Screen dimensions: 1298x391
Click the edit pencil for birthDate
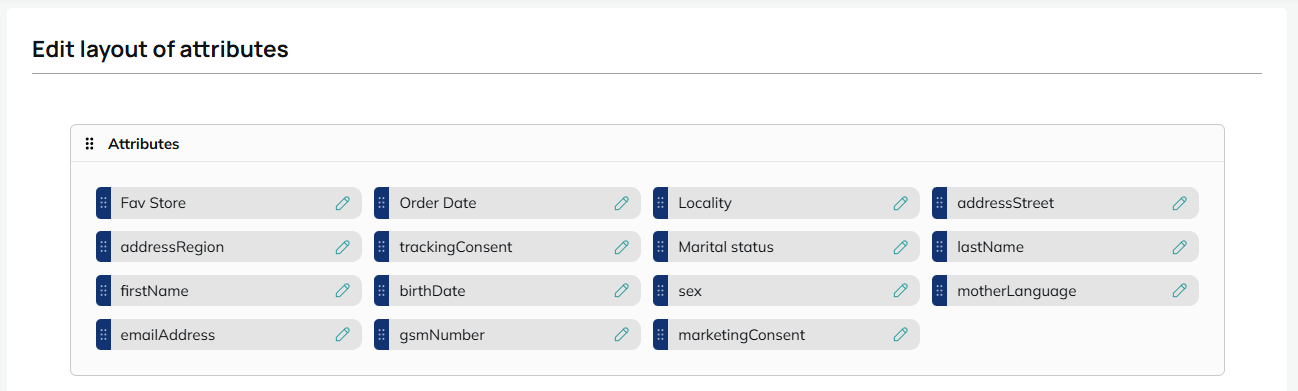click(622, 291)
